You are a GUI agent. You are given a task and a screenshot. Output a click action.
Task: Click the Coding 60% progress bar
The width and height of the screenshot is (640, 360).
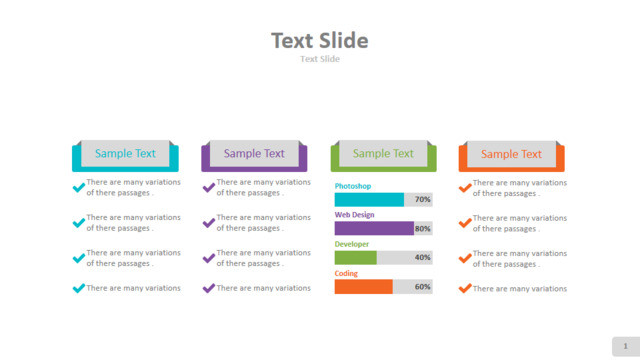tap(384, 287)
